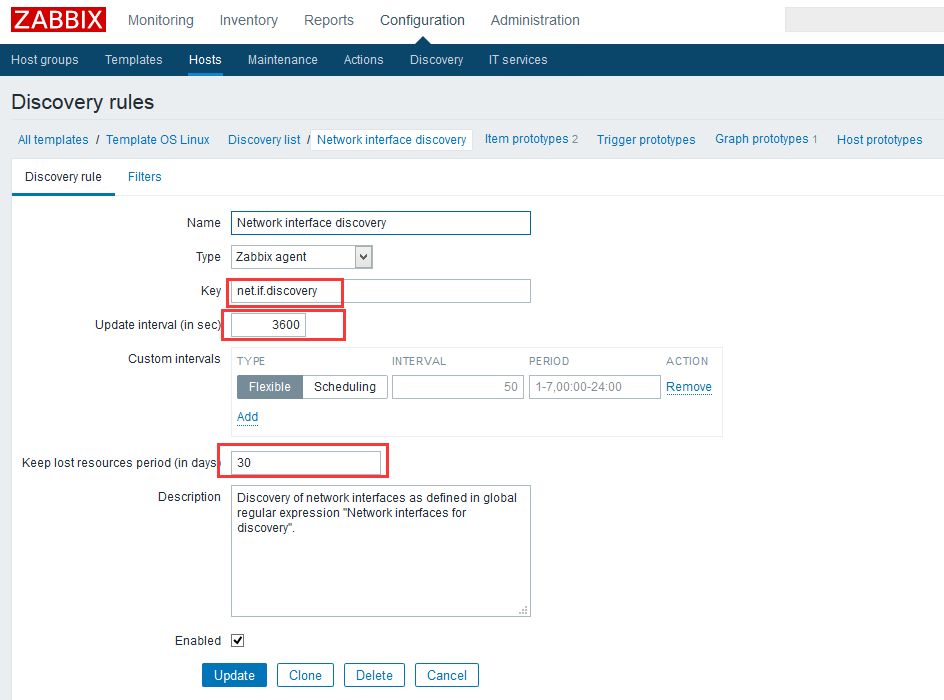
Task: Open the Inventory menu
Action: pos(249,20)
